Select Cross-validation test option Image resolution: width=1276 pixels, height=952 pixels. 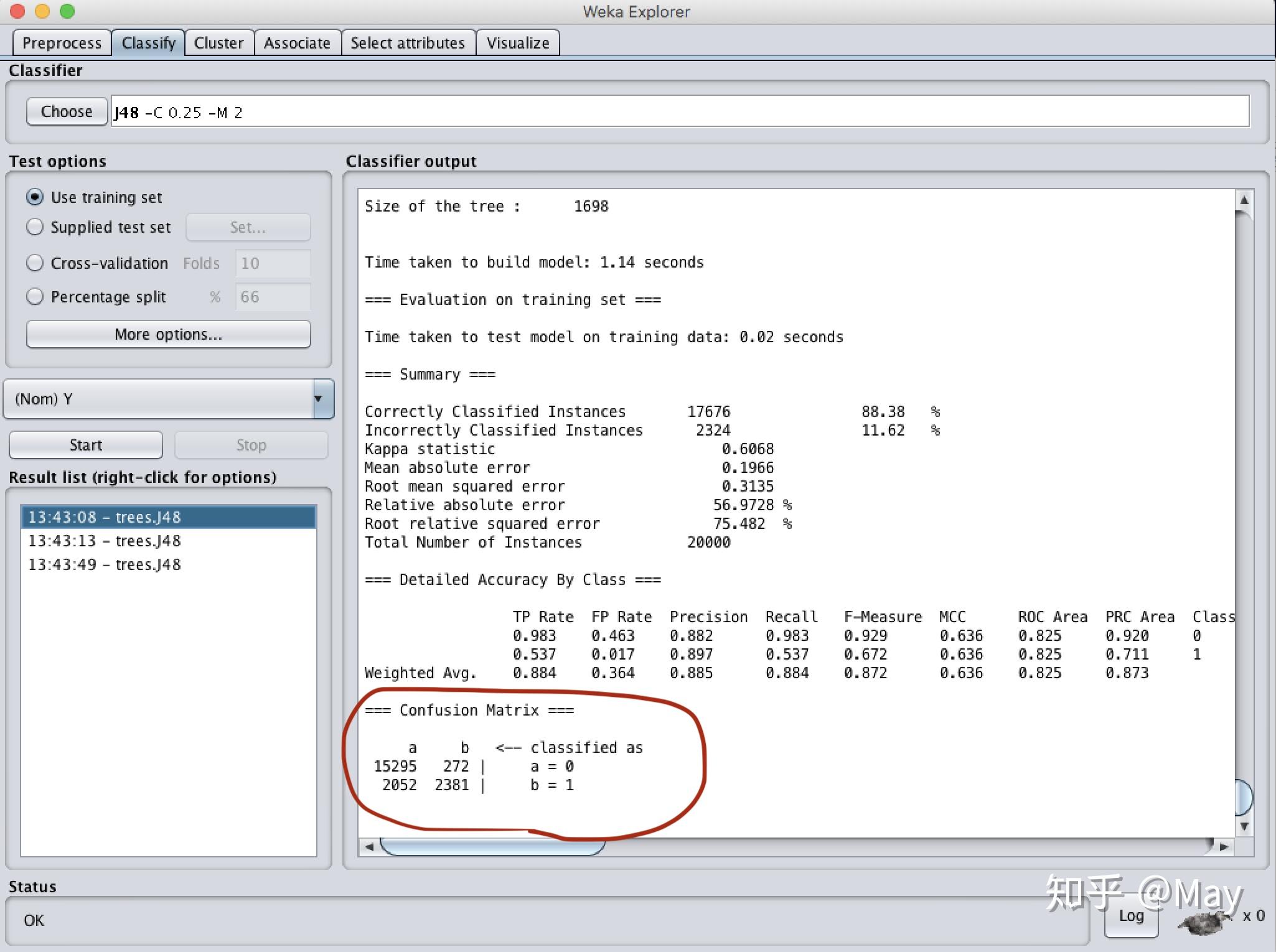click(x=35, y=263)
